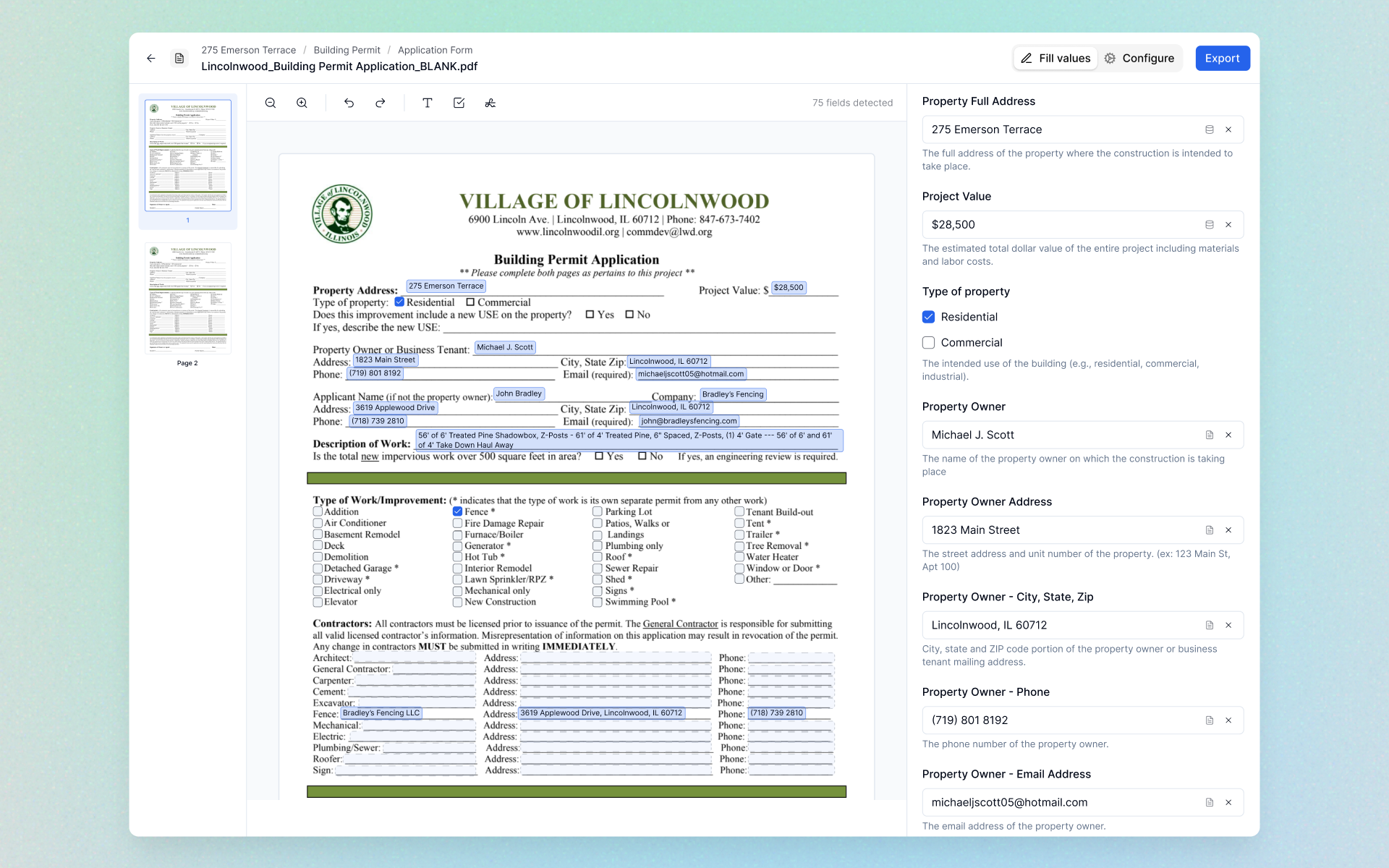Check the Deck work type checkbox

pyautogui.click(x=318, y=545)
